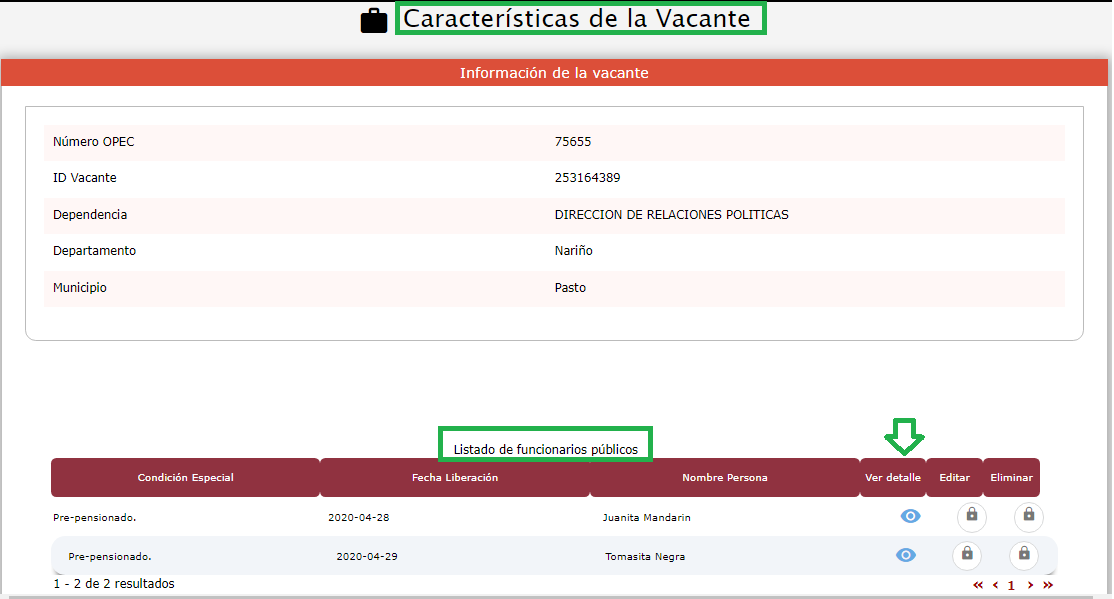Click the Fecha Liberación column header
Viewport: 1114px width, 599px height.
455,478
